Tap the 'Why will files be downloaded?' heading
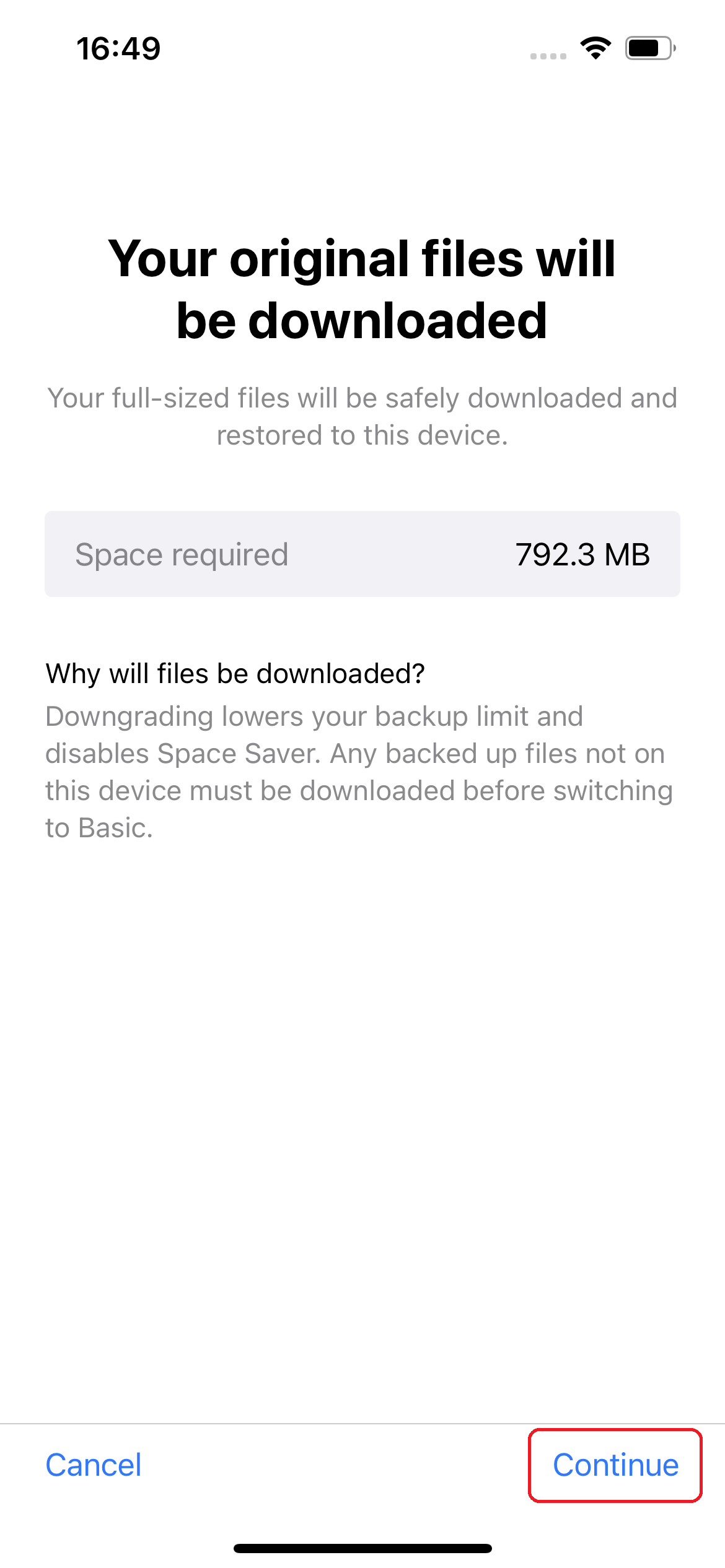This screenshot has width=725, height=1568. (x=235, y=674)
